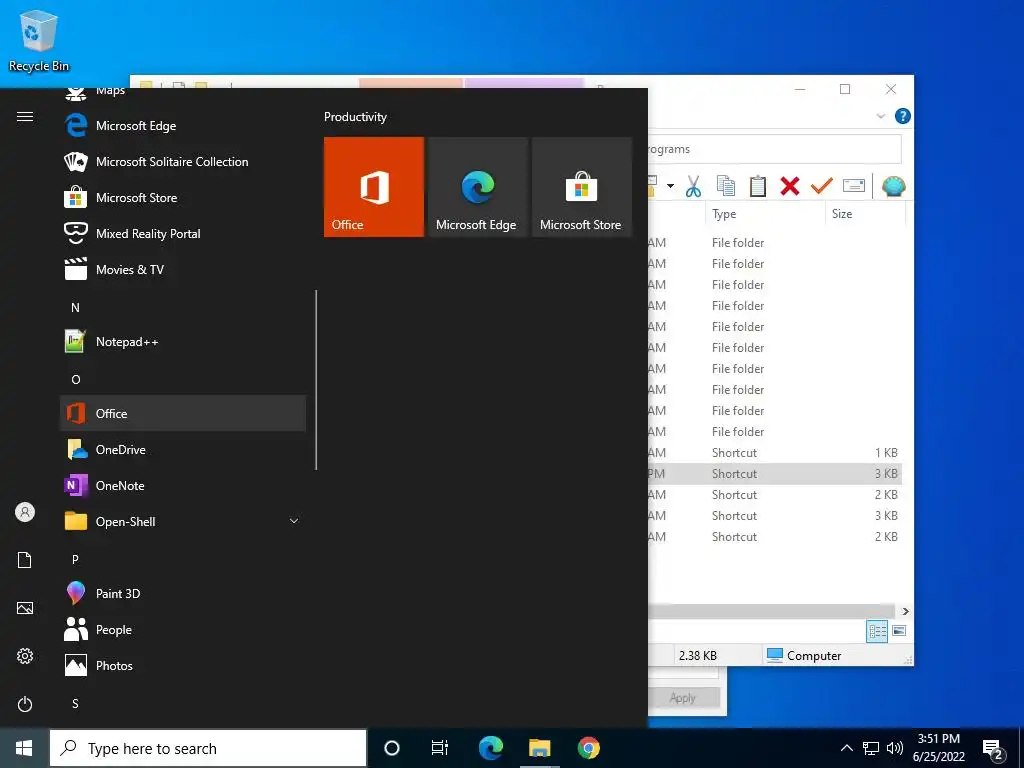Click the Explorer horizontal scrollbar right arrow
Viewport: 1024px width, 768px height.
click(905, 611)
